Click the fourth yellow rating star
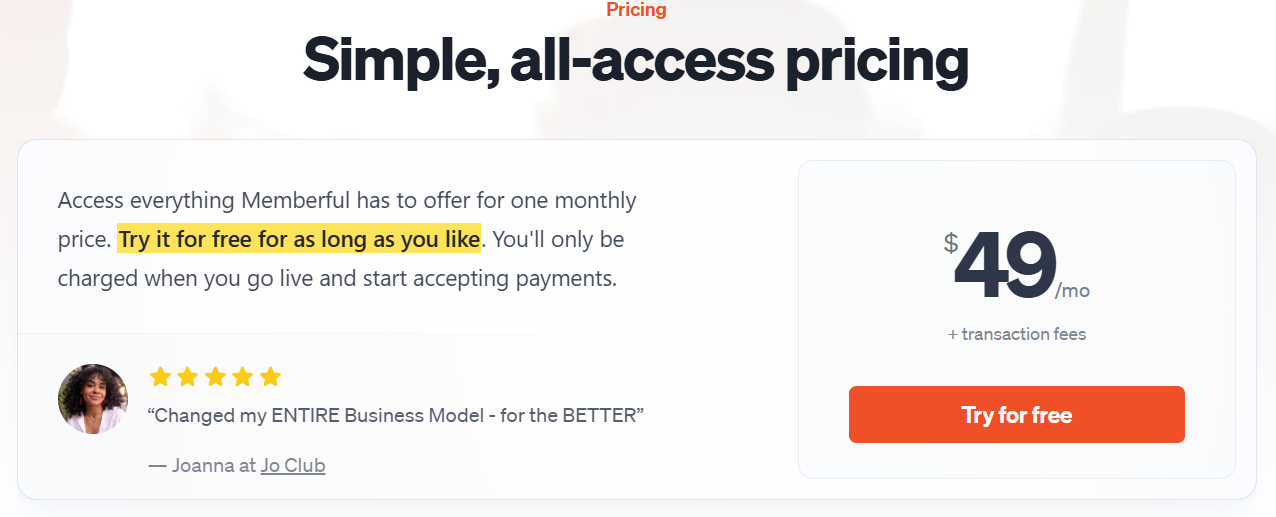Screen dimensions: 1276x517 pyautogui.click(x=243, y=377)
